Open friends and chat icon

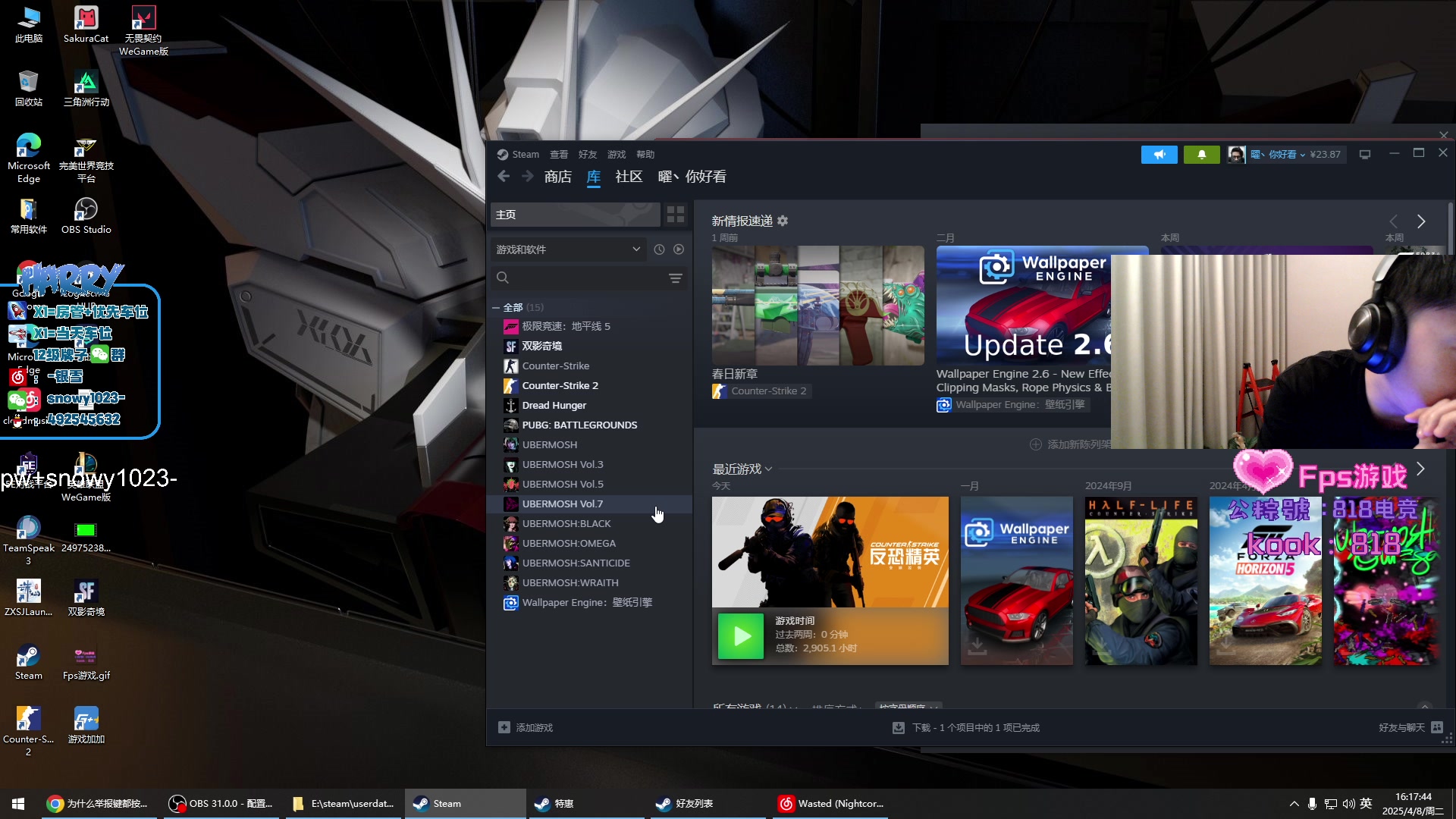pyautogui.click(x=1437, y=727)
